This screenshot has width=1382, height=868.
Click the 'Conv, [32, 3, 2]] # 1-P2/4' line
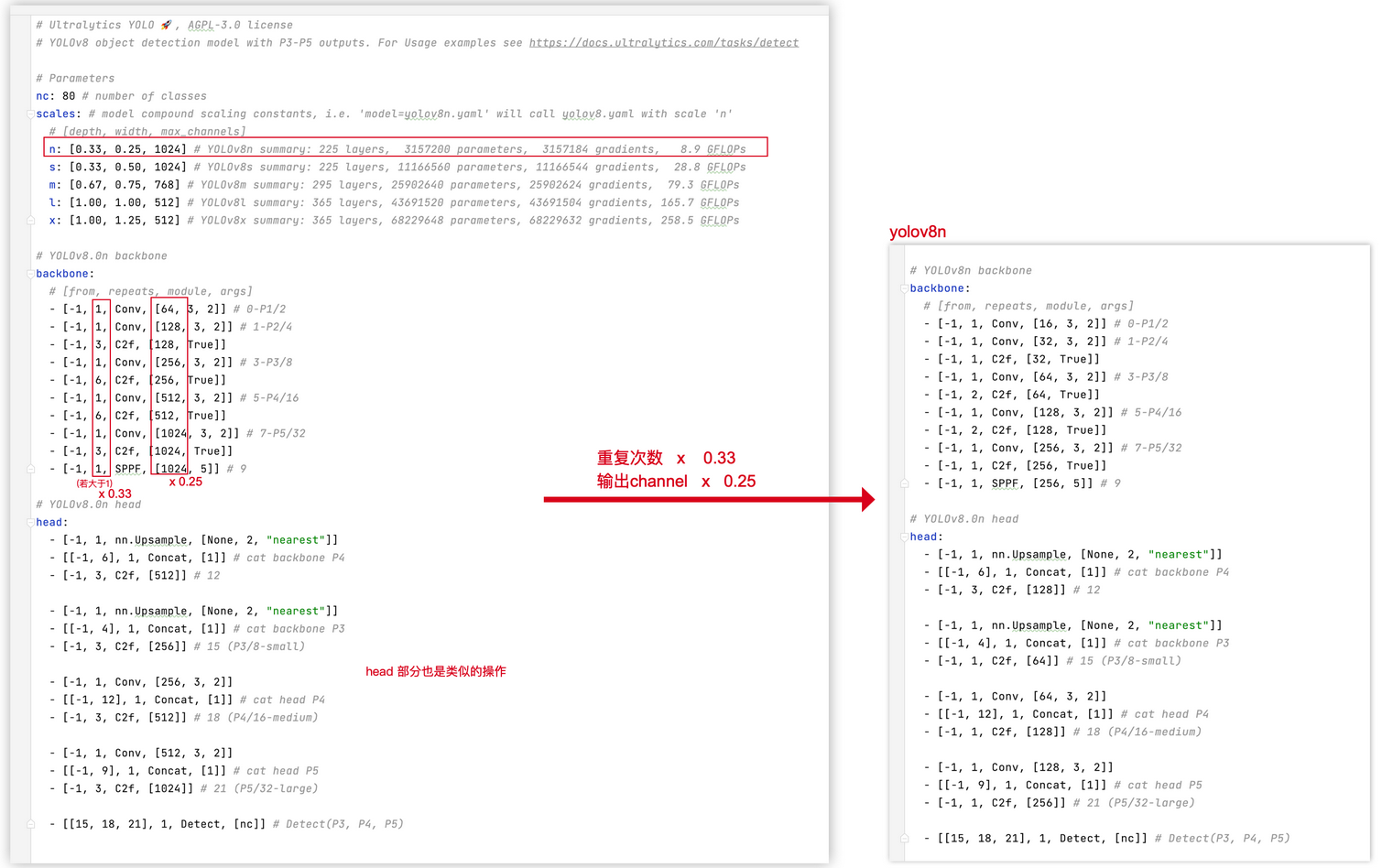pyautogui.click(x=1046, y=342)
